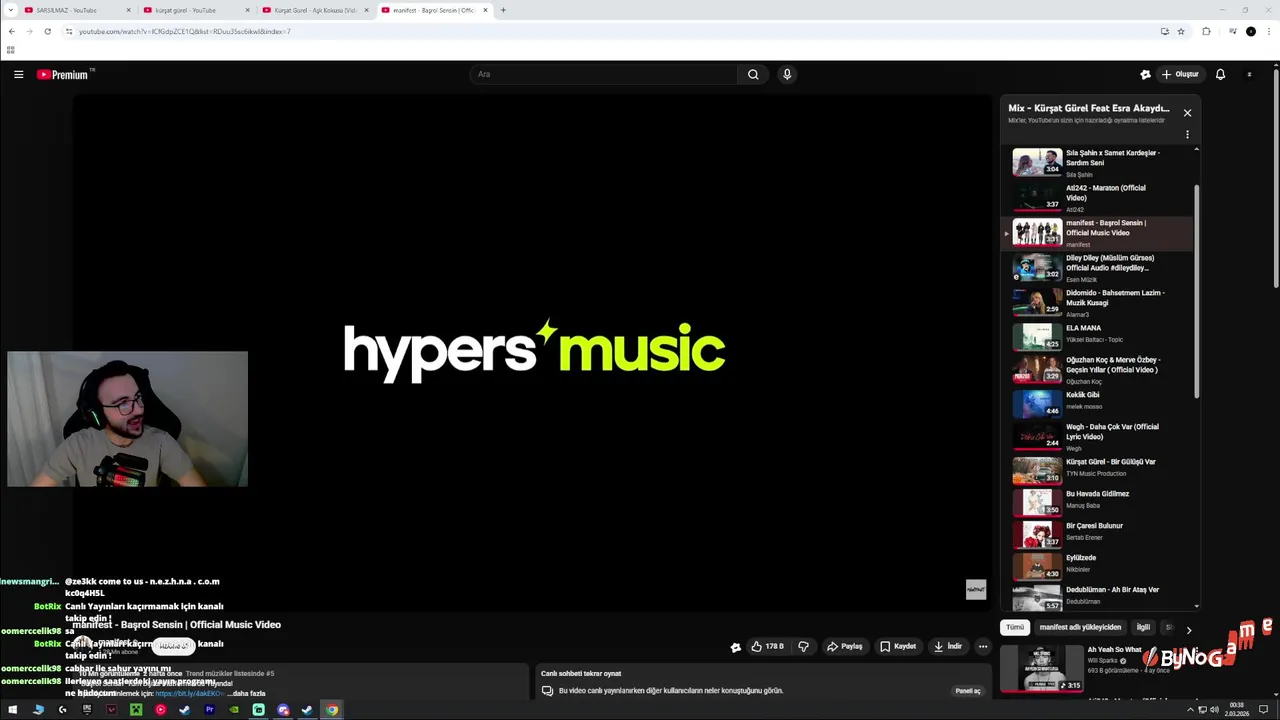Go back with browser back arrow
Screen dimensions: 1280x720
click(12, 31)
